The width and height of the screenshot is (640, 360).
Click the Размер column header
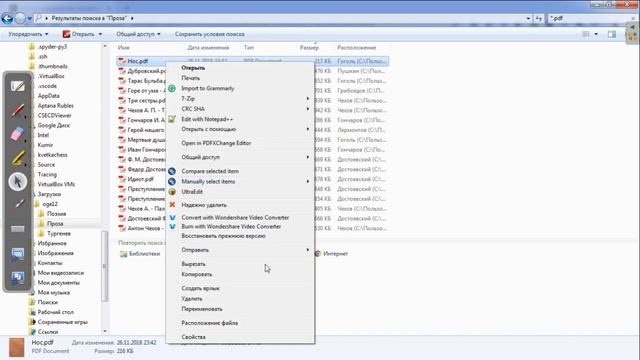point(309,48)
